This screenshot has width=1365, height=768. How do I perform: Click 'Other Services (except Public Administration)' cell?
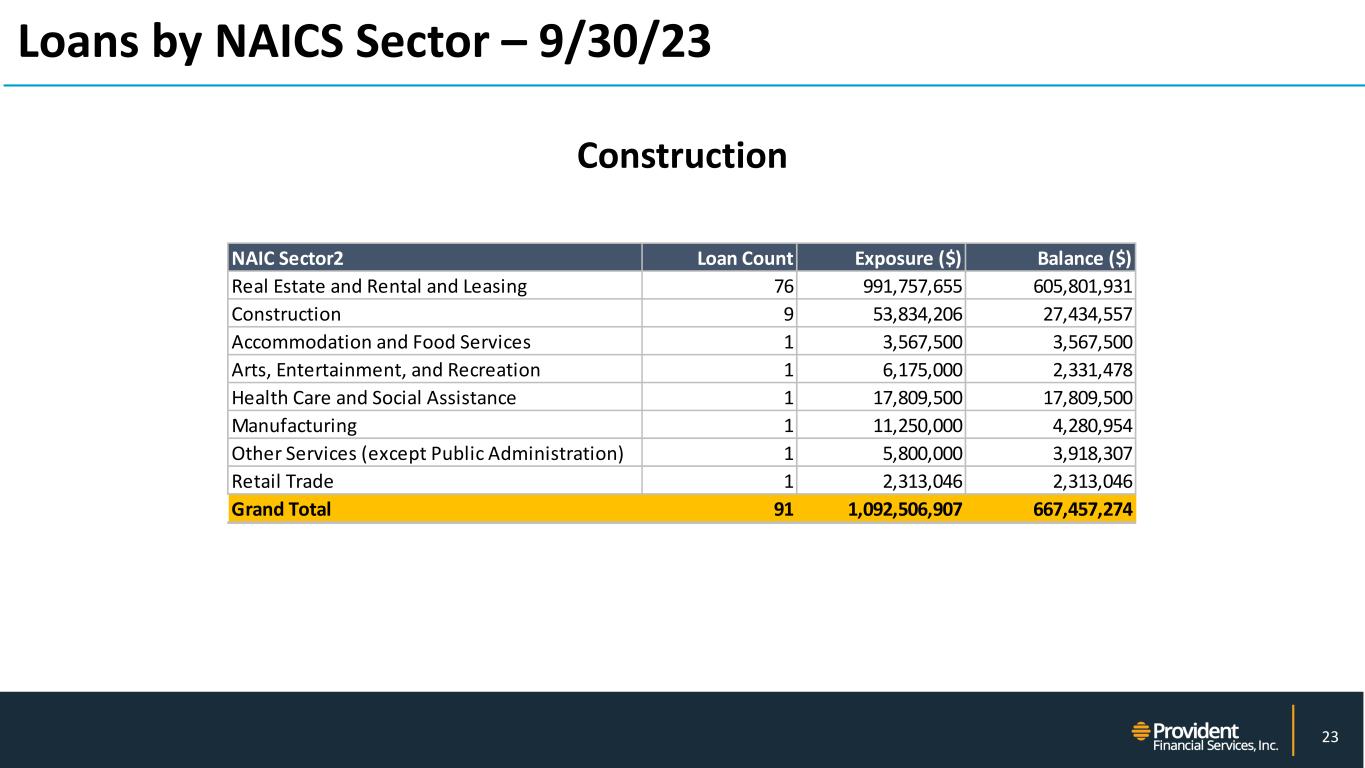pos(427,454)
